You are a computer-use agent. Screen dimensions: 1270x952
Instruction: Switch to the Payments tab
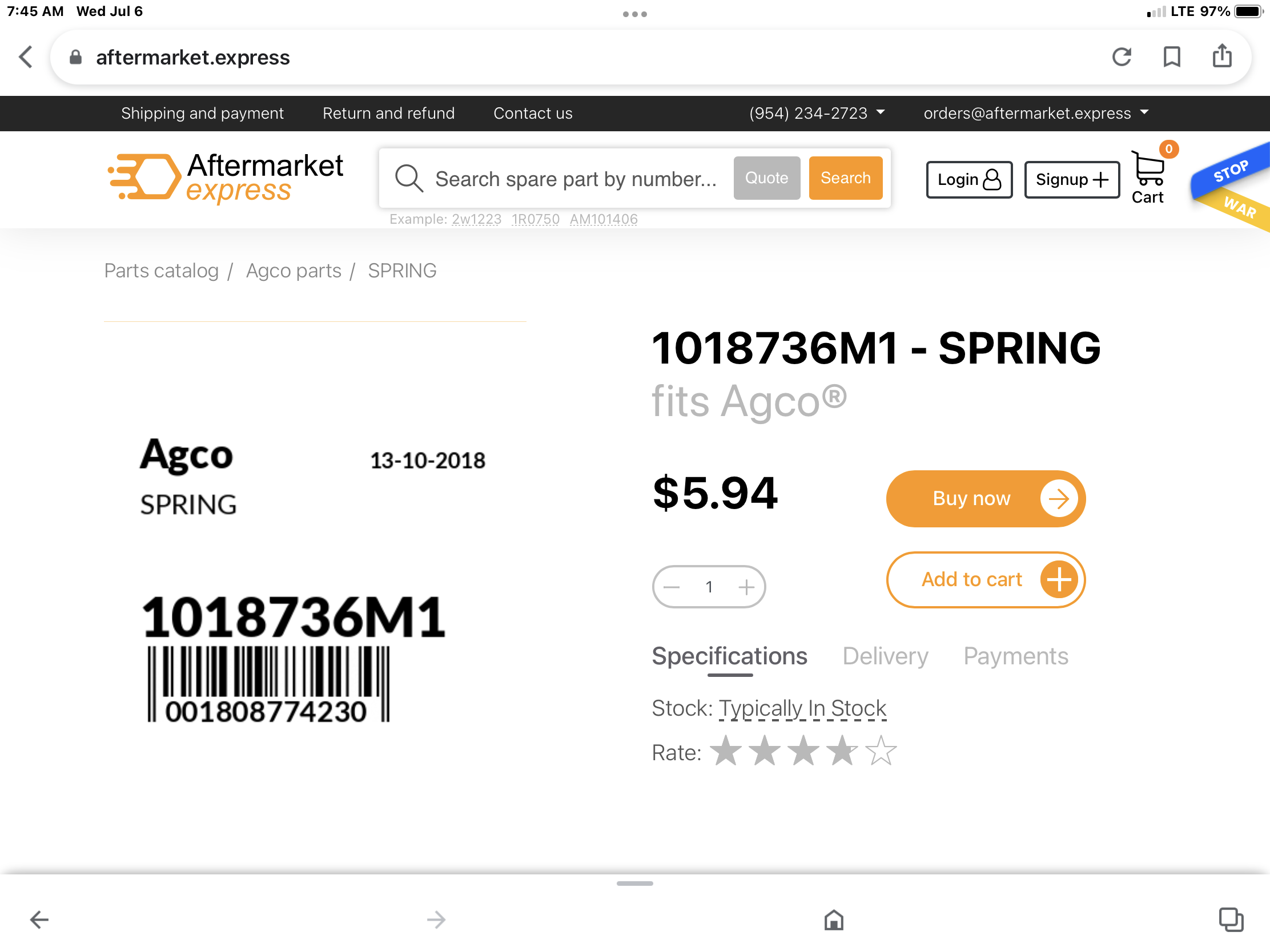pos(1015,656)
